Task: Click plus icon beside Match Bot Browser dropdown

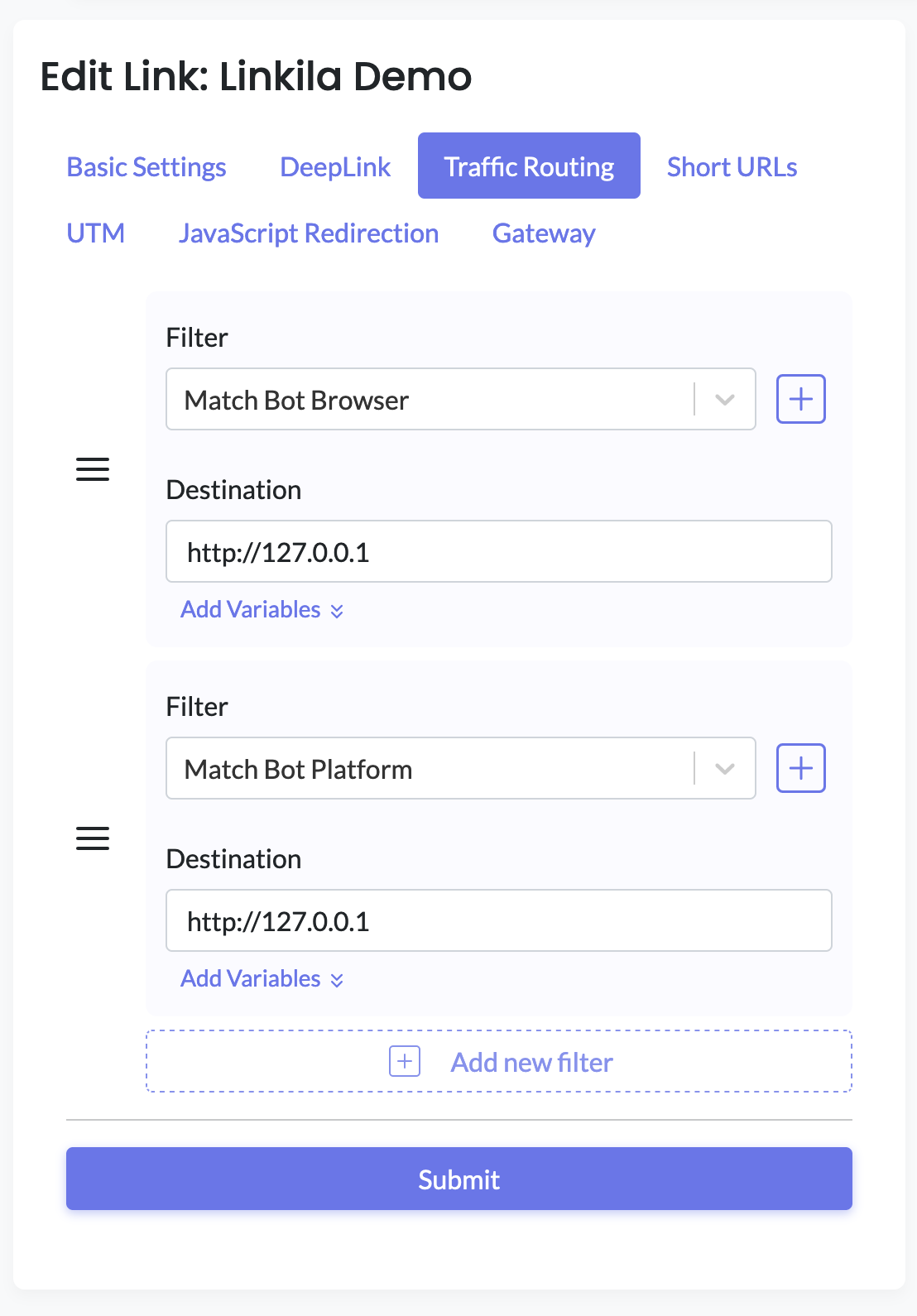Action: [800, 399]
